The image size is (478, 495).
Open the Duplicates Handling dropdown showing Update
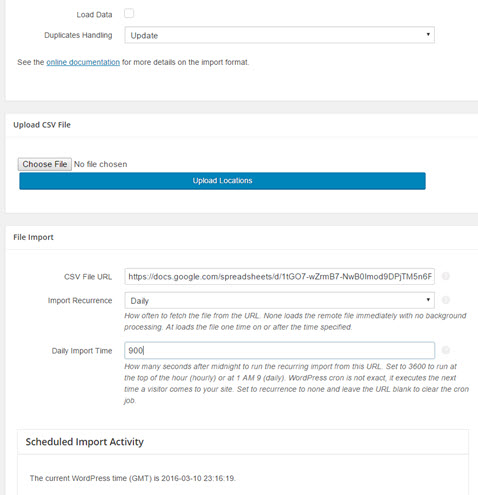pos(279,35)
